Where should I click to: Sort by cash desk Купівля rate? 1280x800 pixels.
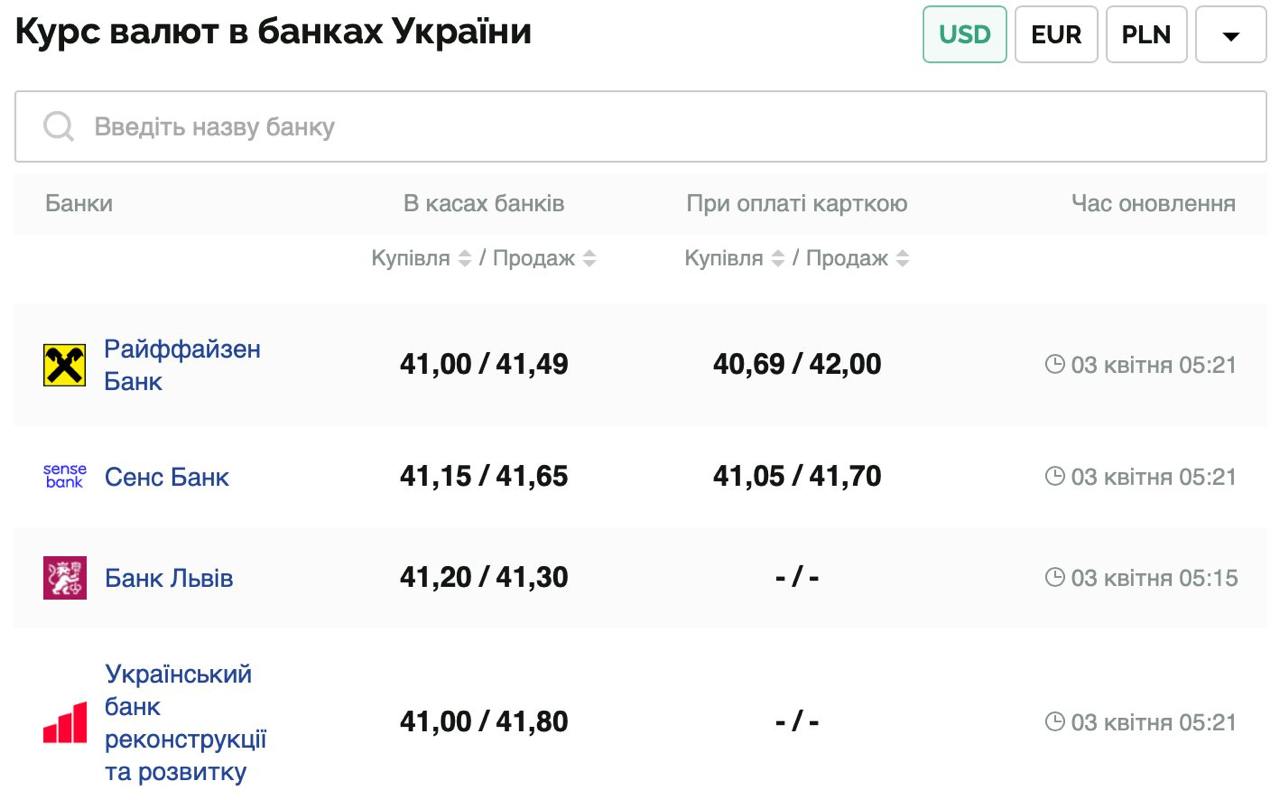tap(464, 258)
